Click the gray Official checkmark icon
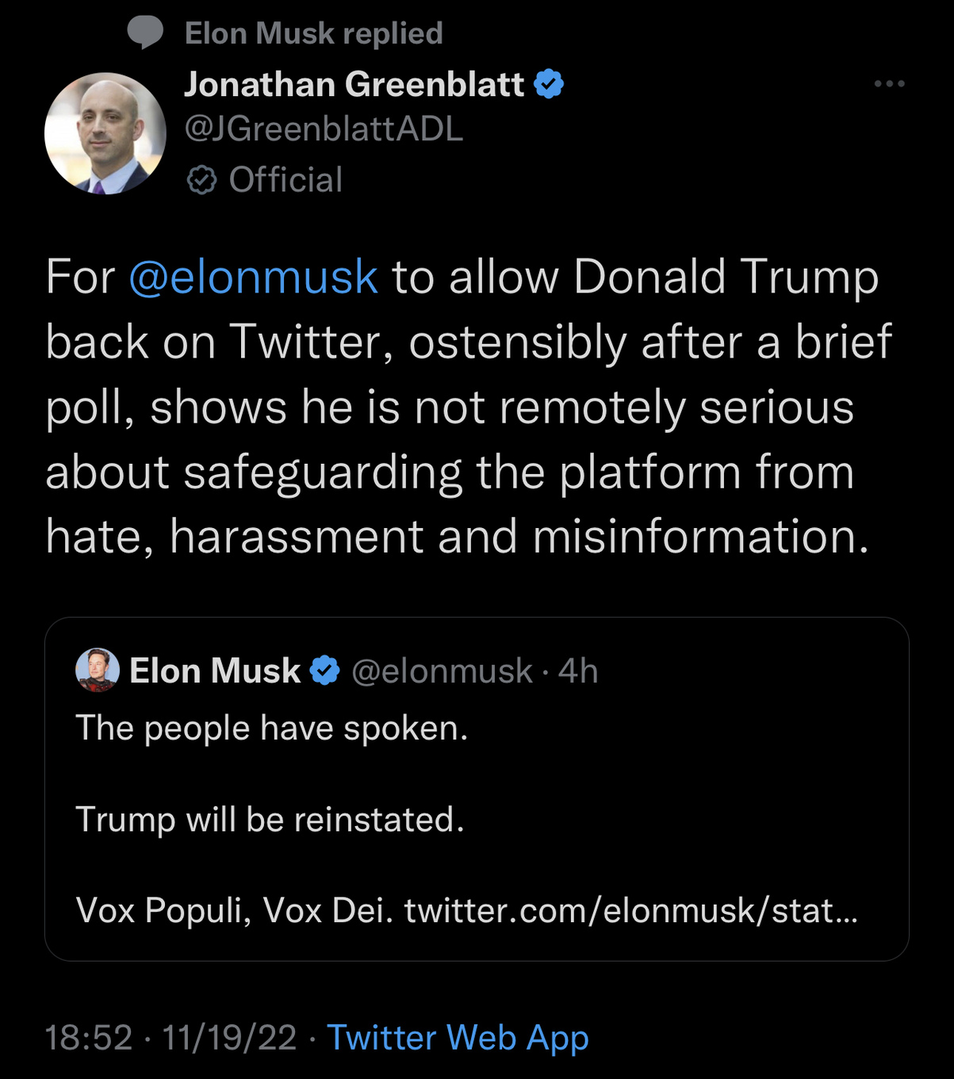The height and width of the screenshot is (1079, 954). point(201,180)
